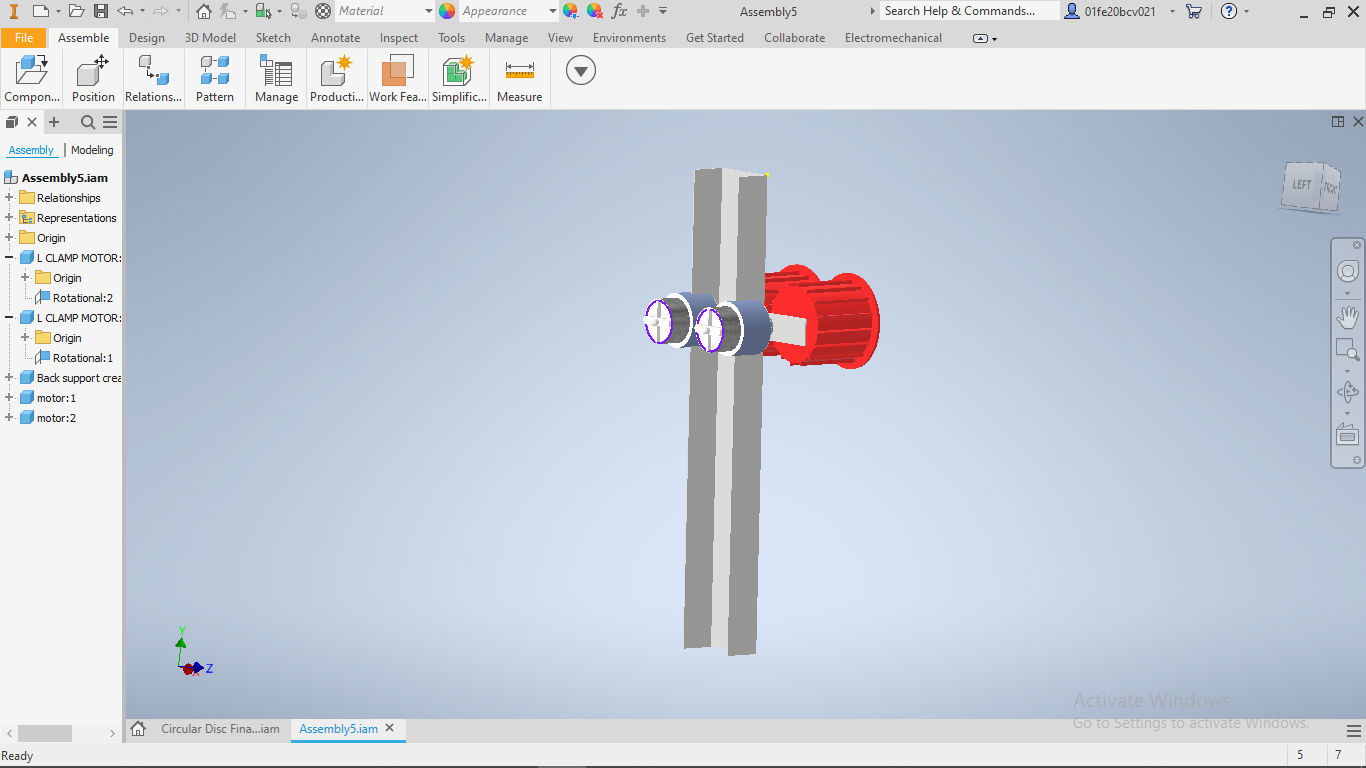Viewport: 1366px width, 768px height.
Task: Open the File menu
Action: (x=24, y=38)
